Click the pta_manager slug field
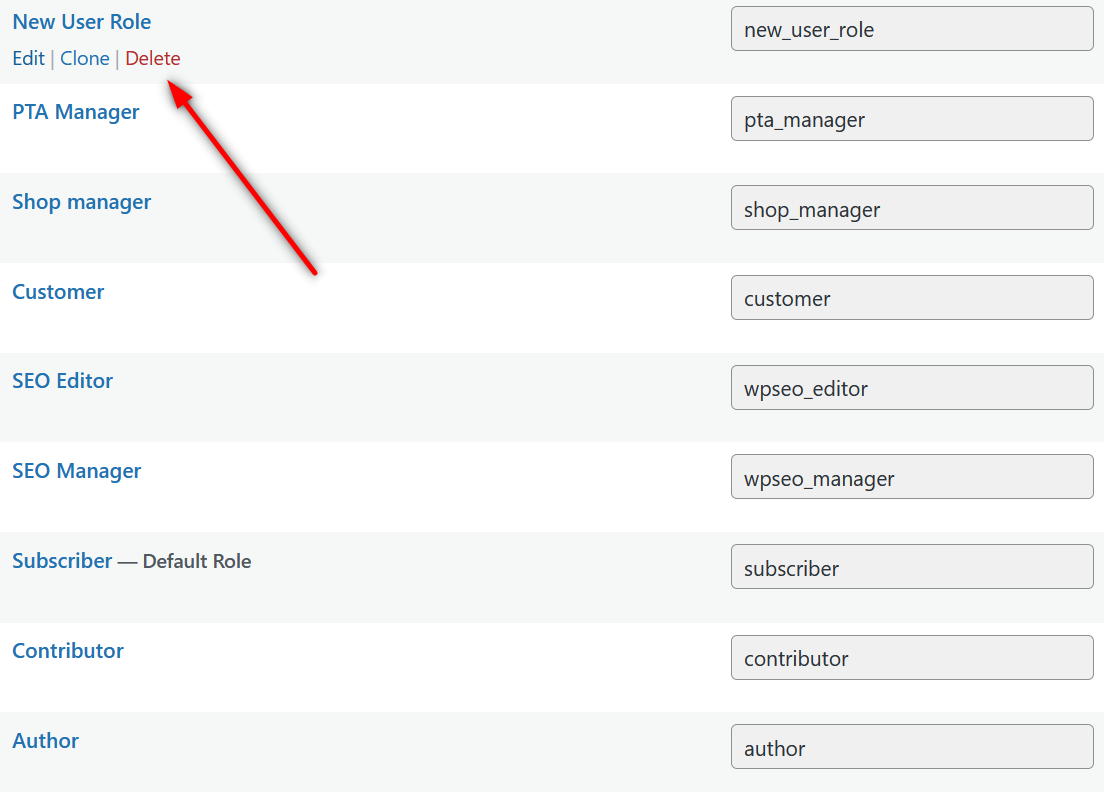 911,118
